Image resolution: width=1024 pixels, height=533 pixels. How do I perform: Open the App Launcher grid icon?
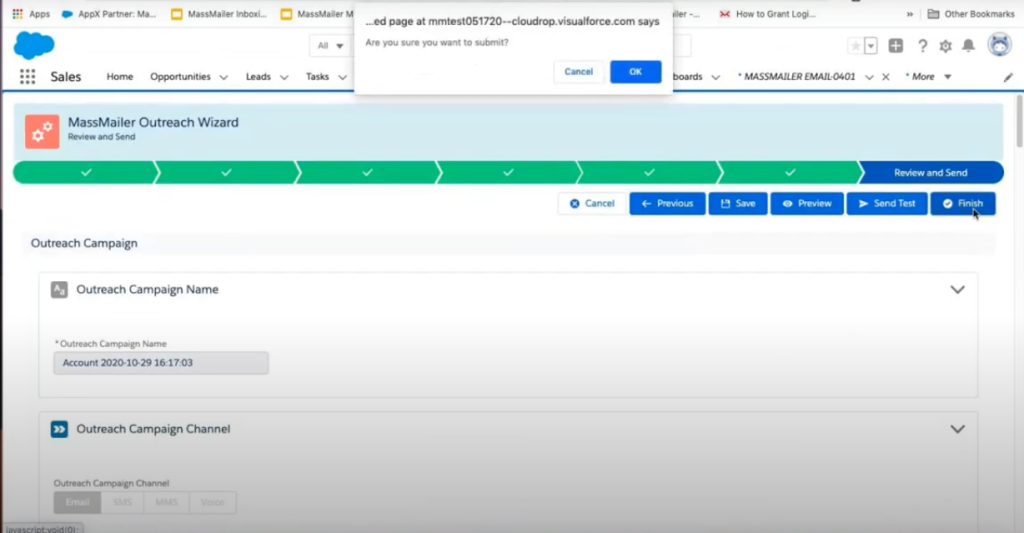point(27,76)
